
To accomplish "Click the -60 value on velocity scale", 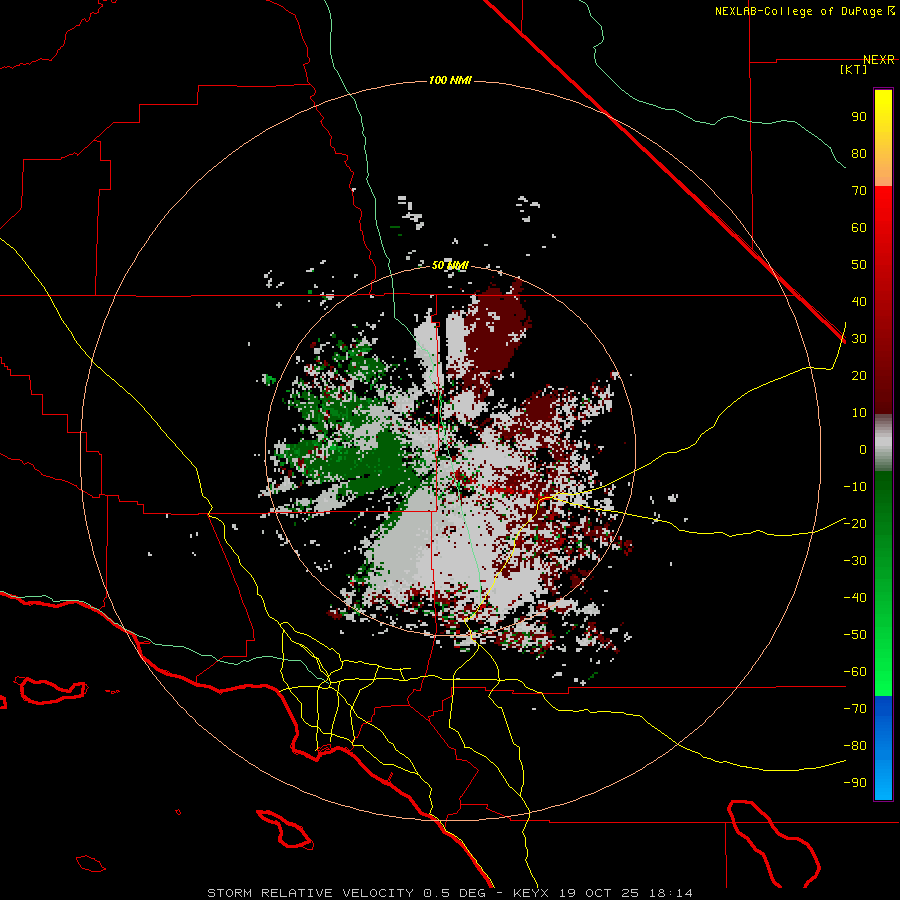I will pos(855,672).
